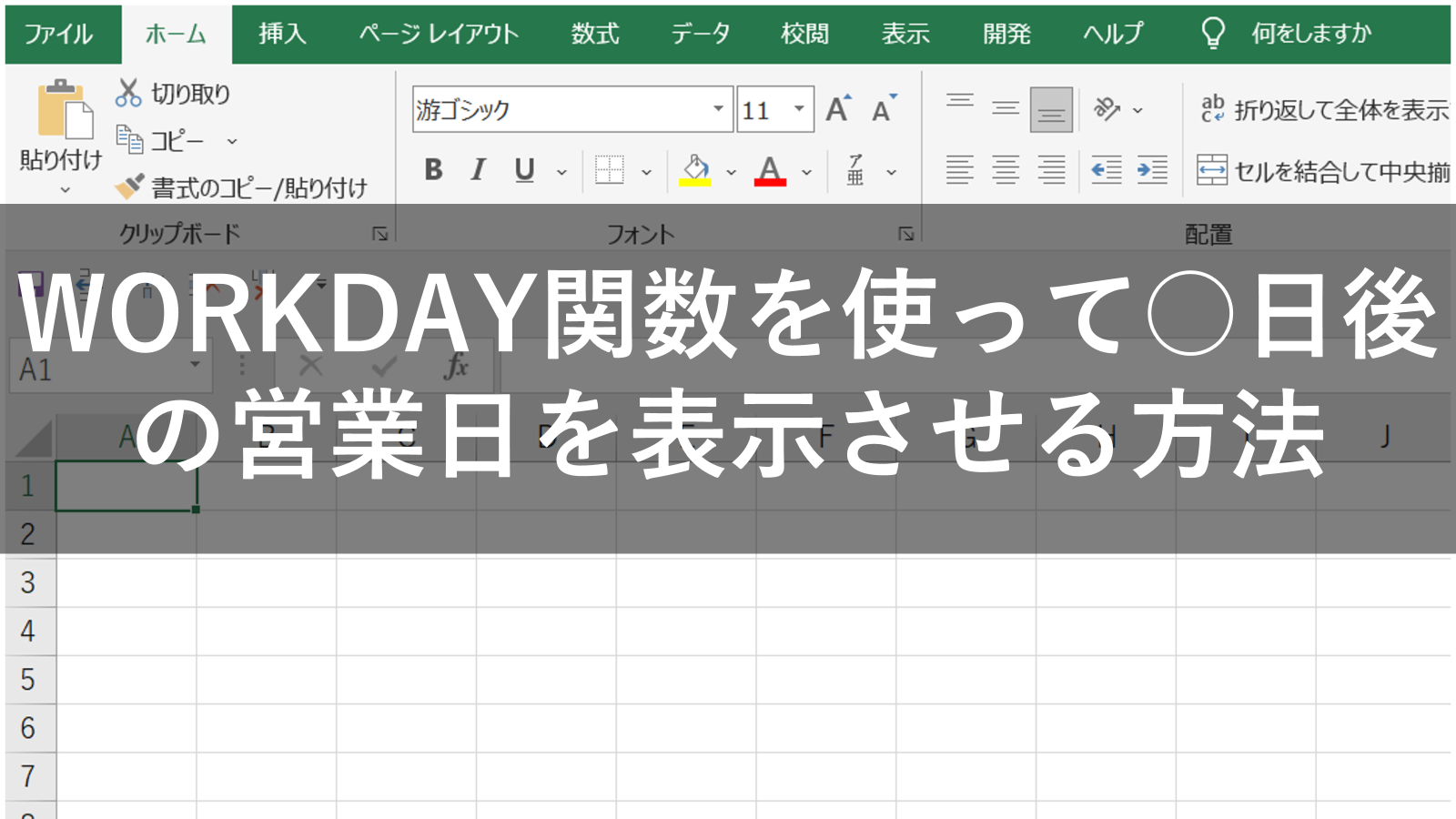Toggle underline formatting
1456x819 pixels.
524,170
